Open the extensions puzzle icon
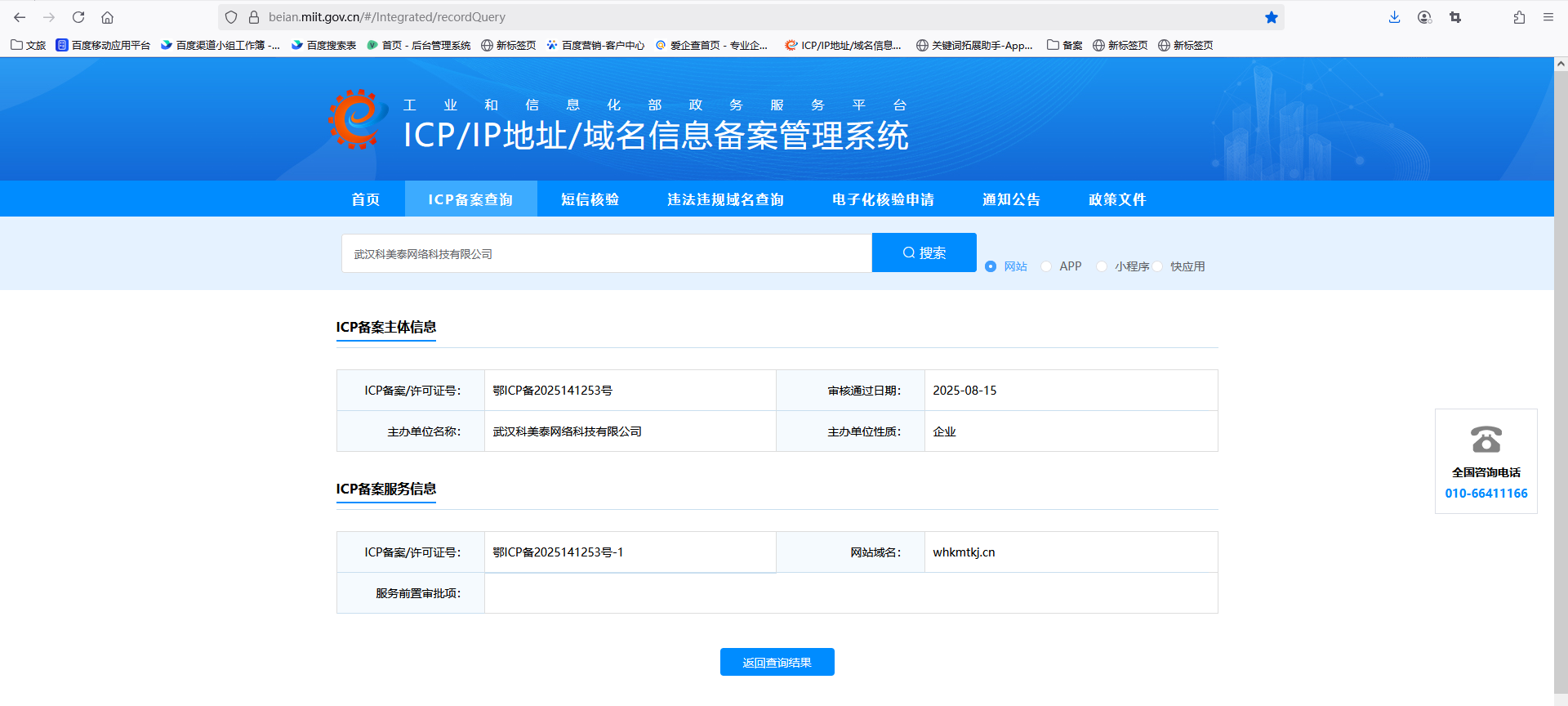This screenshot has height=706, width=1568. (x=1519, y=17)
